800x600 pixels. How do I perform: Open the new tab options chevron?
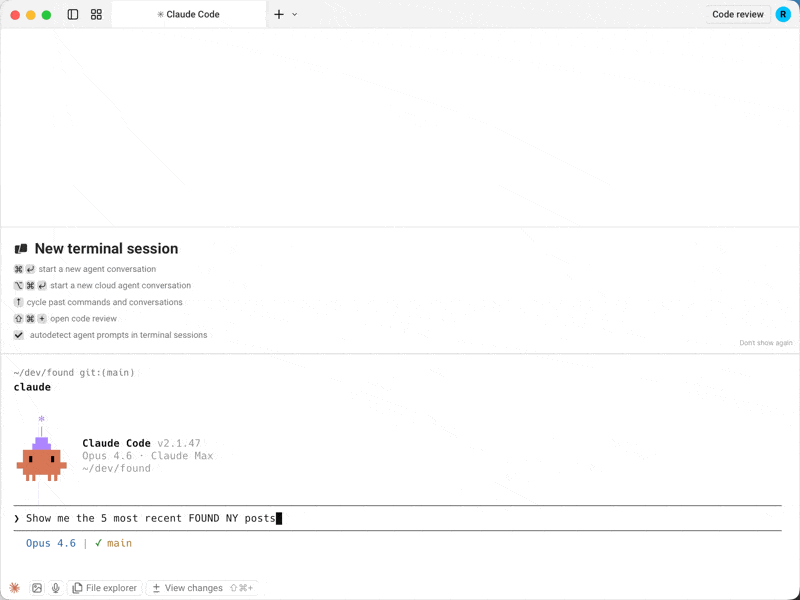pyautogui.click(x=293, y=14)
